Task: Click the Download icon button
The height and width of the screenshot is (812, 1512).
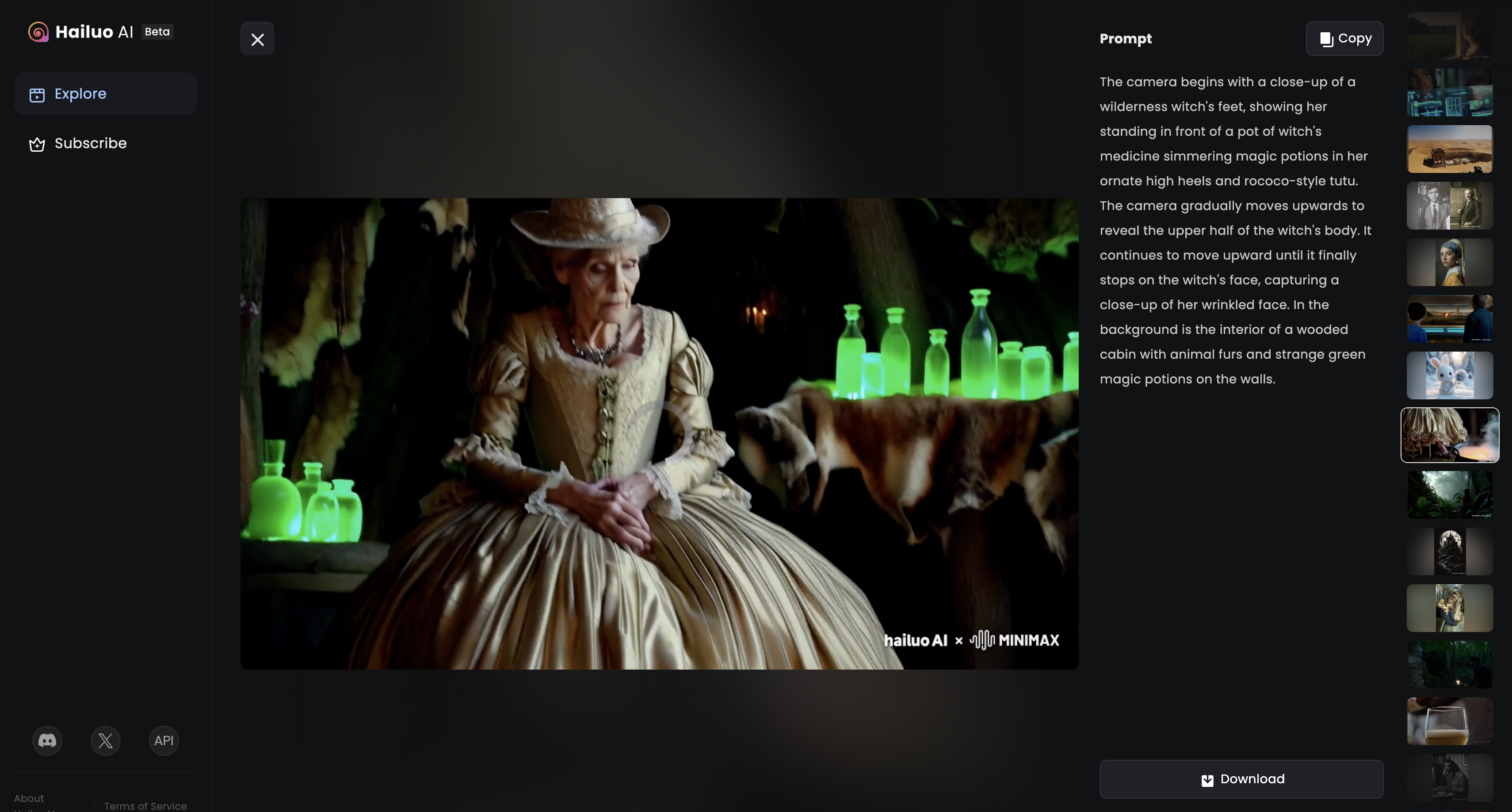Action: pos(1206,779)
